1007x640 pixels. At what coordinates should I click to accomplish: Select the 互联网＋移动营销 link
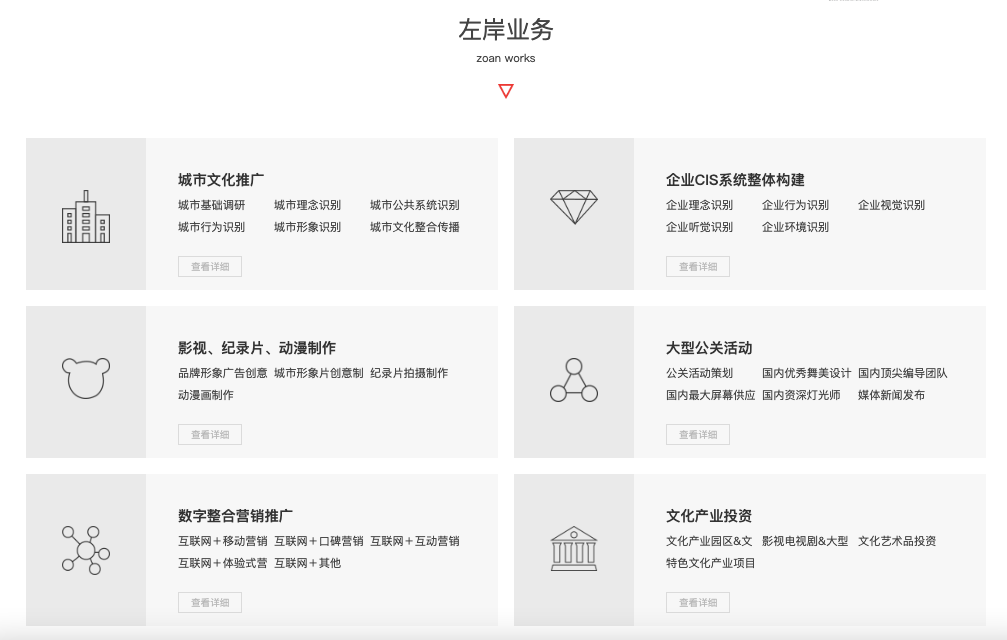(x=221, y=541)
